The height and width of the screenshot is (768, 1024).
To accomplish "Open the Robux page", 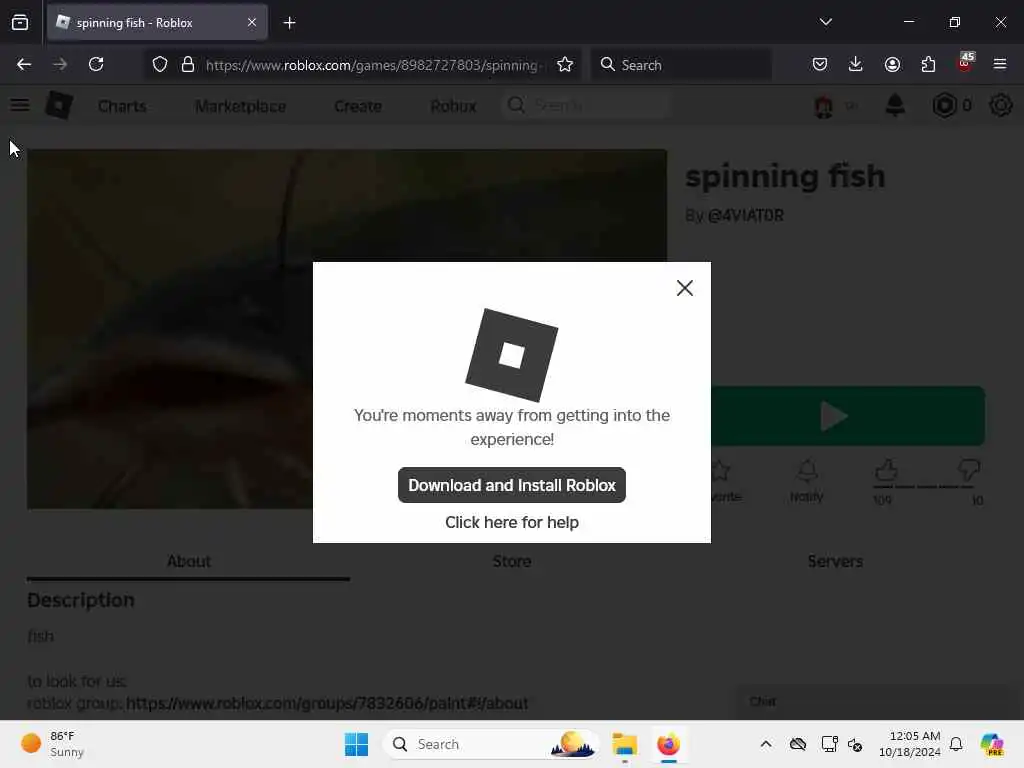I will [453, 106].
